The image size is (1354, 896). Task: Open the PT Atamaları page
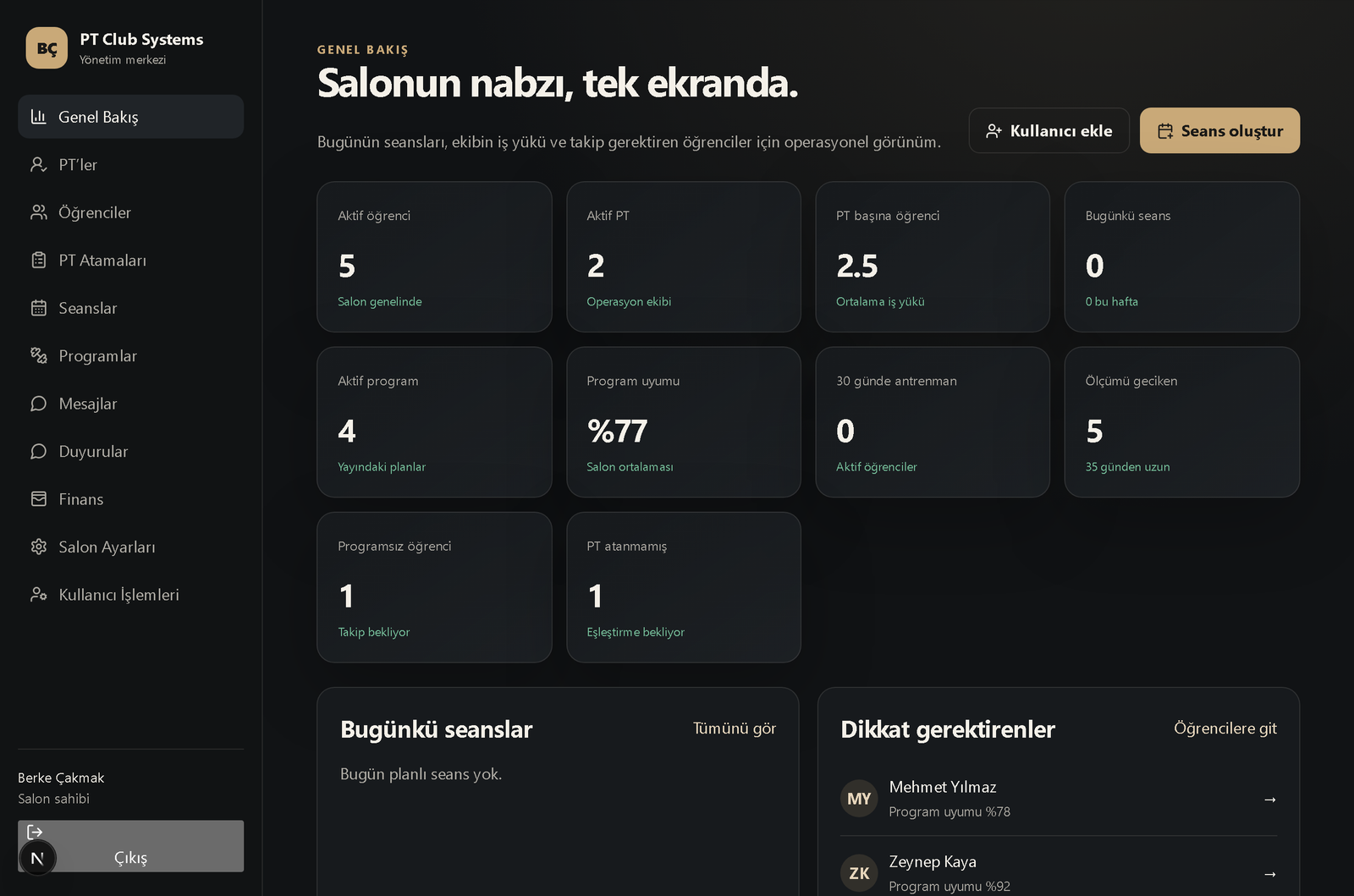point(130,260)
